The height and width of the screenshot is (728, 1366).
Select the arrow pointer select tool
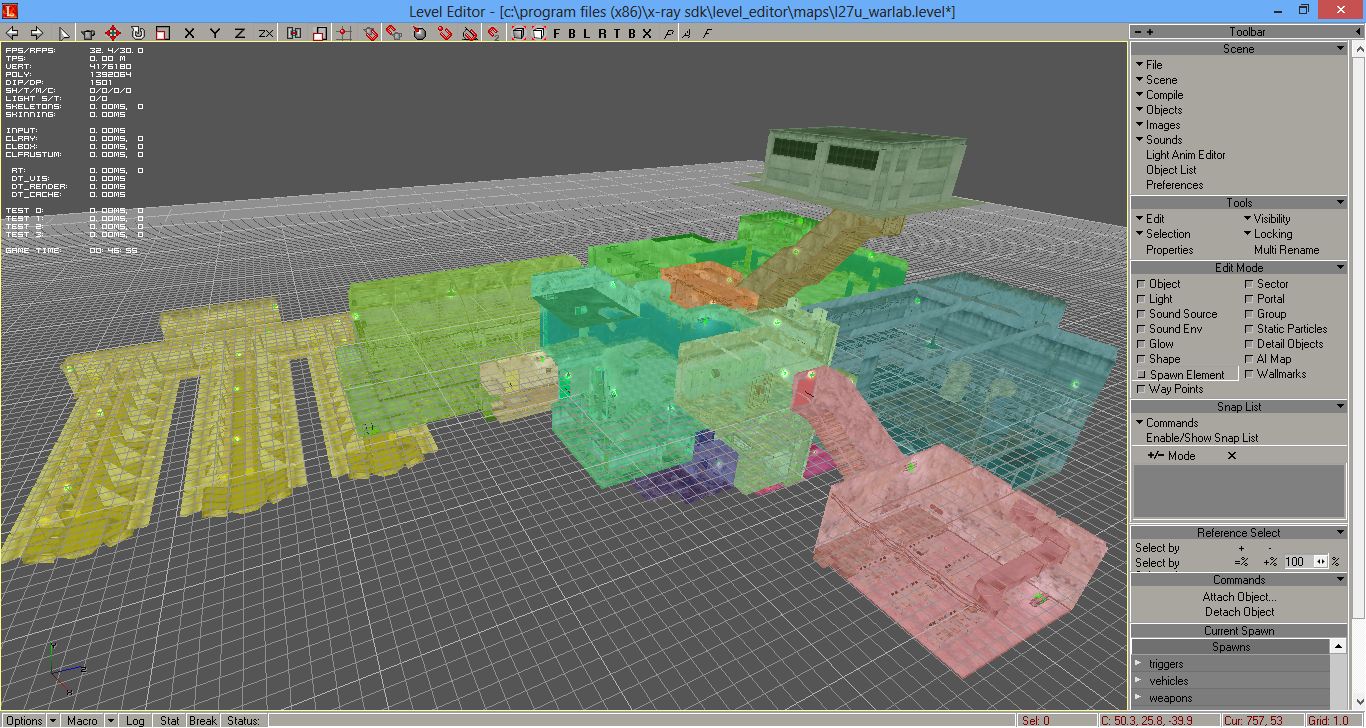point(65,33)
